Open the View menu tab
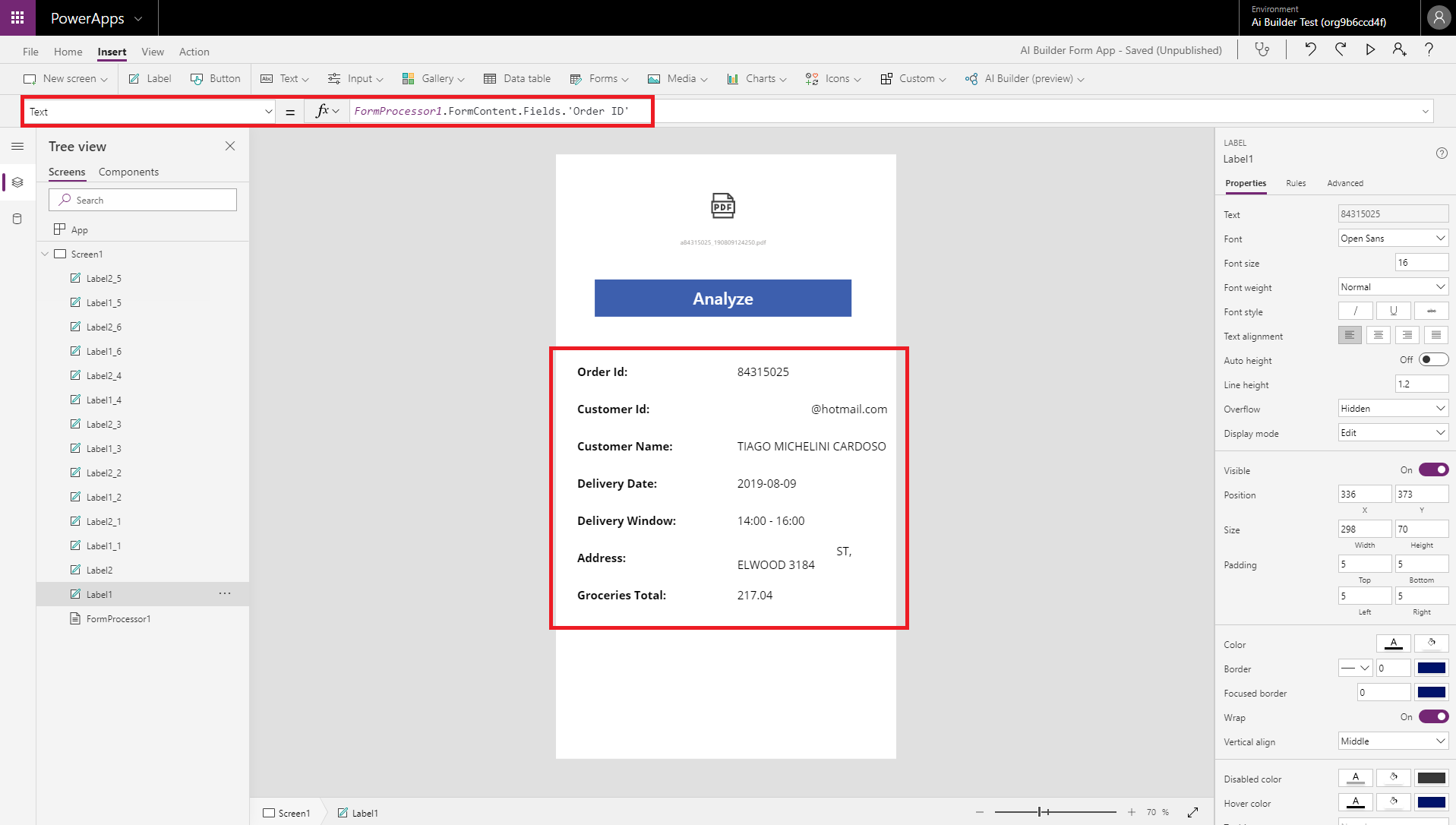This screenshot has height=825, width=1456. pyautogui.click(x=153, y=52)
